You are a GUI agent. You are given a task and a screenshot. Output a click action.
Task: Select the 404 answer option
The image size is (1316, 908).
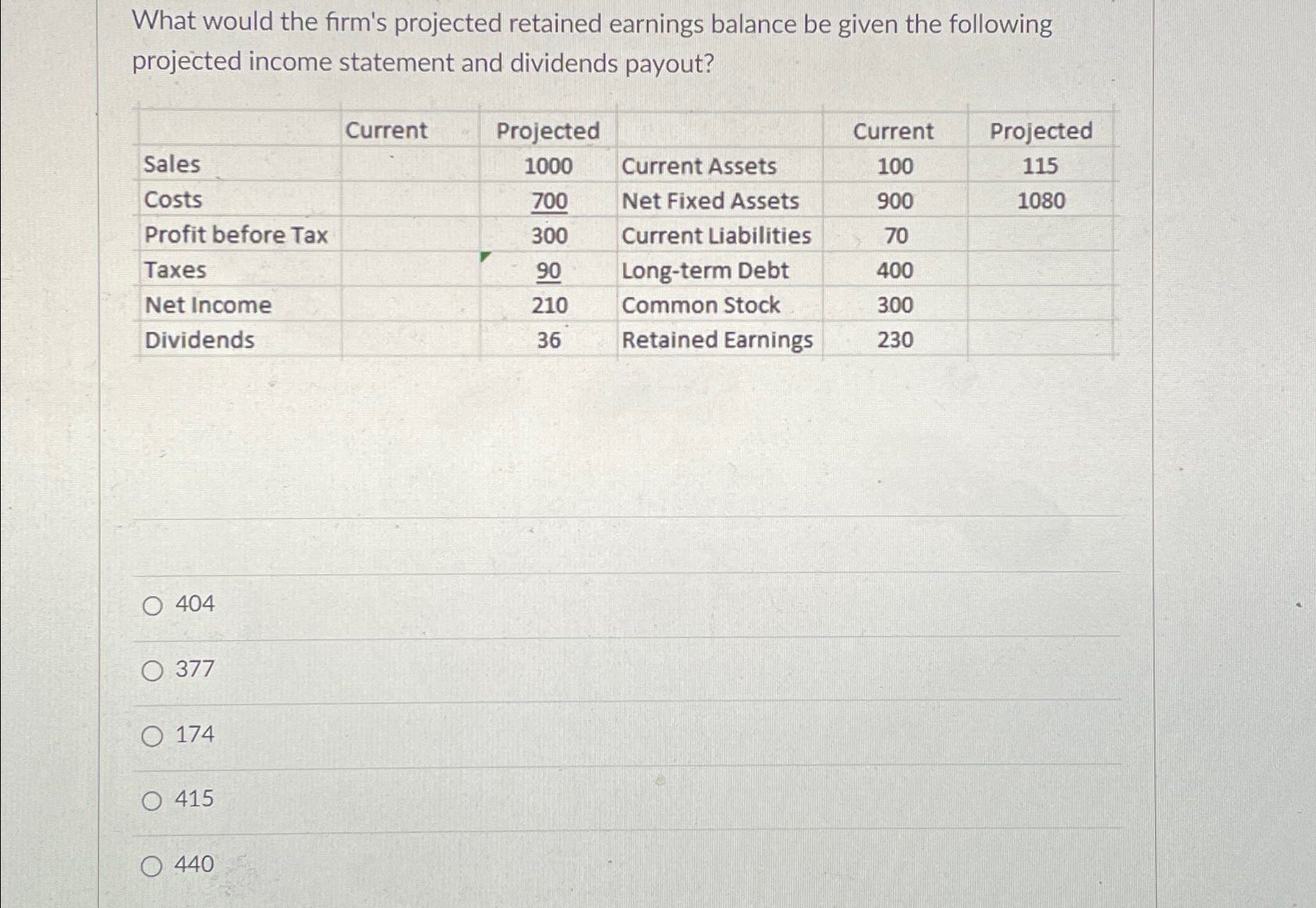coord(153,604)
